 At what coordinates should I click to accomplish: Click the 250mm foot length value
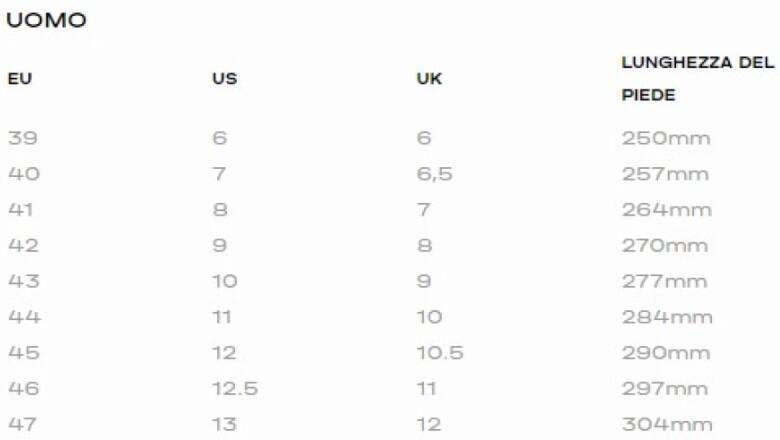665,138
